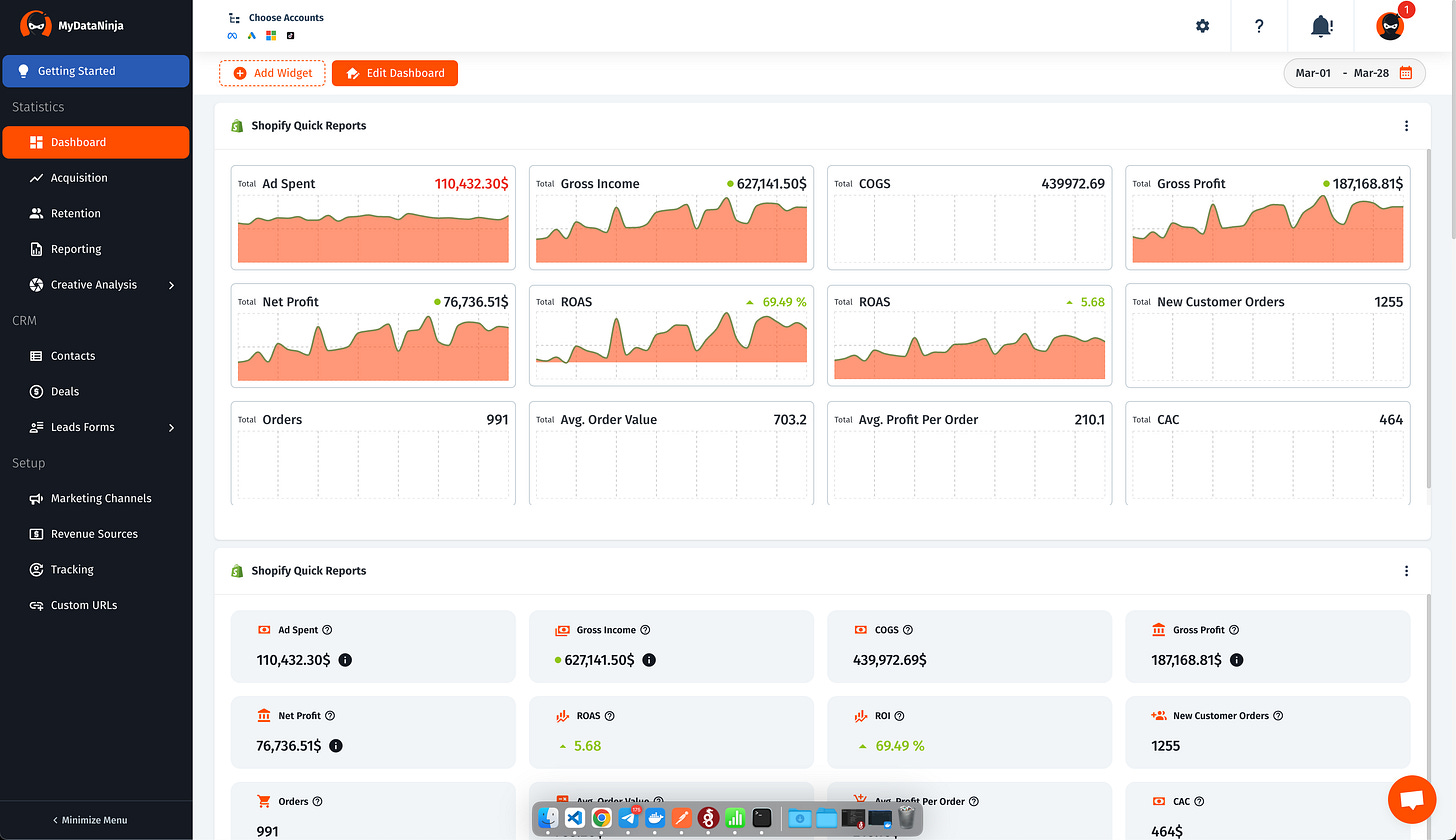Viewport: 1456px width, 840px height.
Task: Click the 1255 New Customer Orders chart value
Action: click(1389, 302)
